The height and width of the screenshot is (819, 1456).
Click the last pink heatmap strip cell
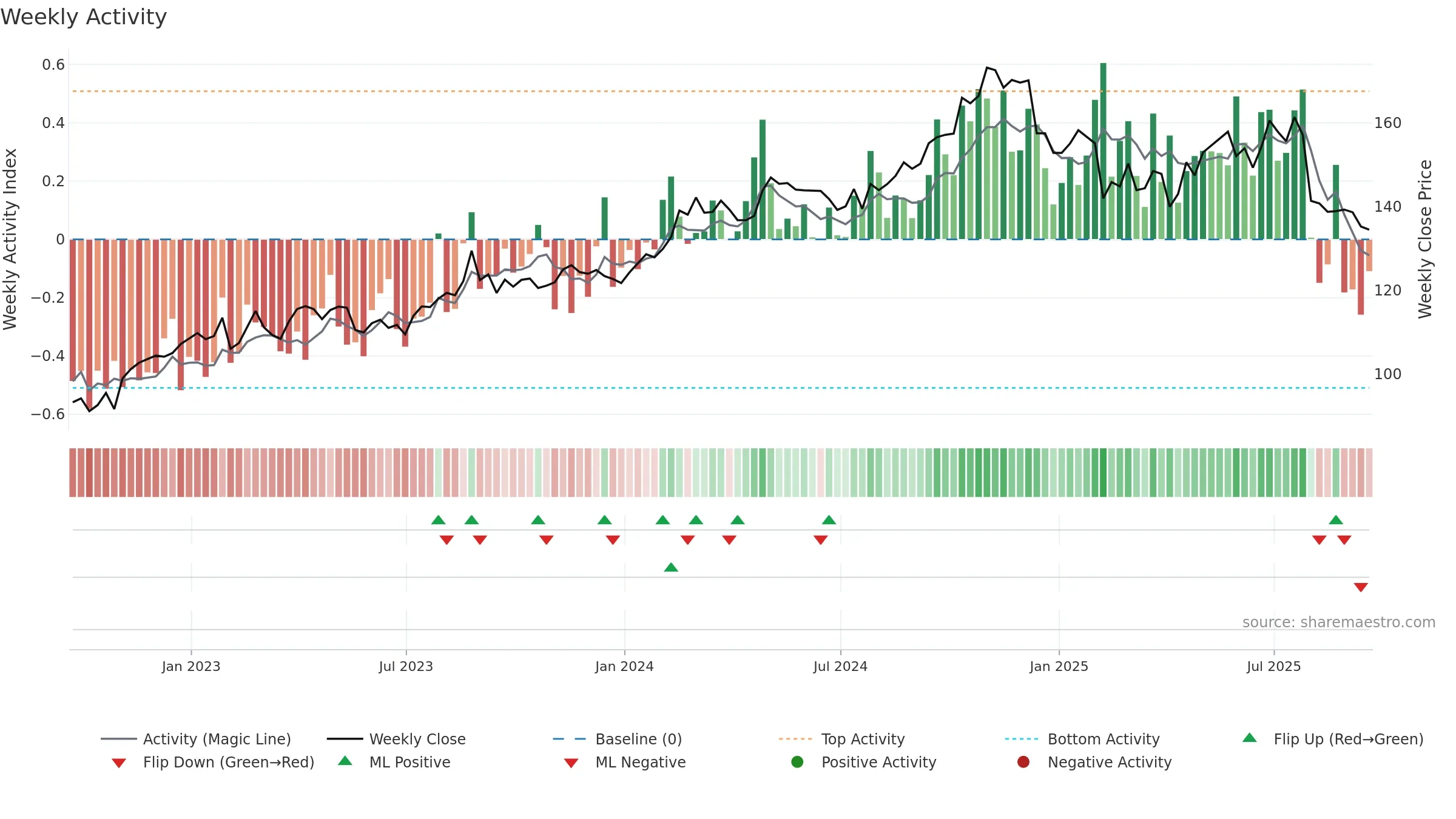[1369, 473]
